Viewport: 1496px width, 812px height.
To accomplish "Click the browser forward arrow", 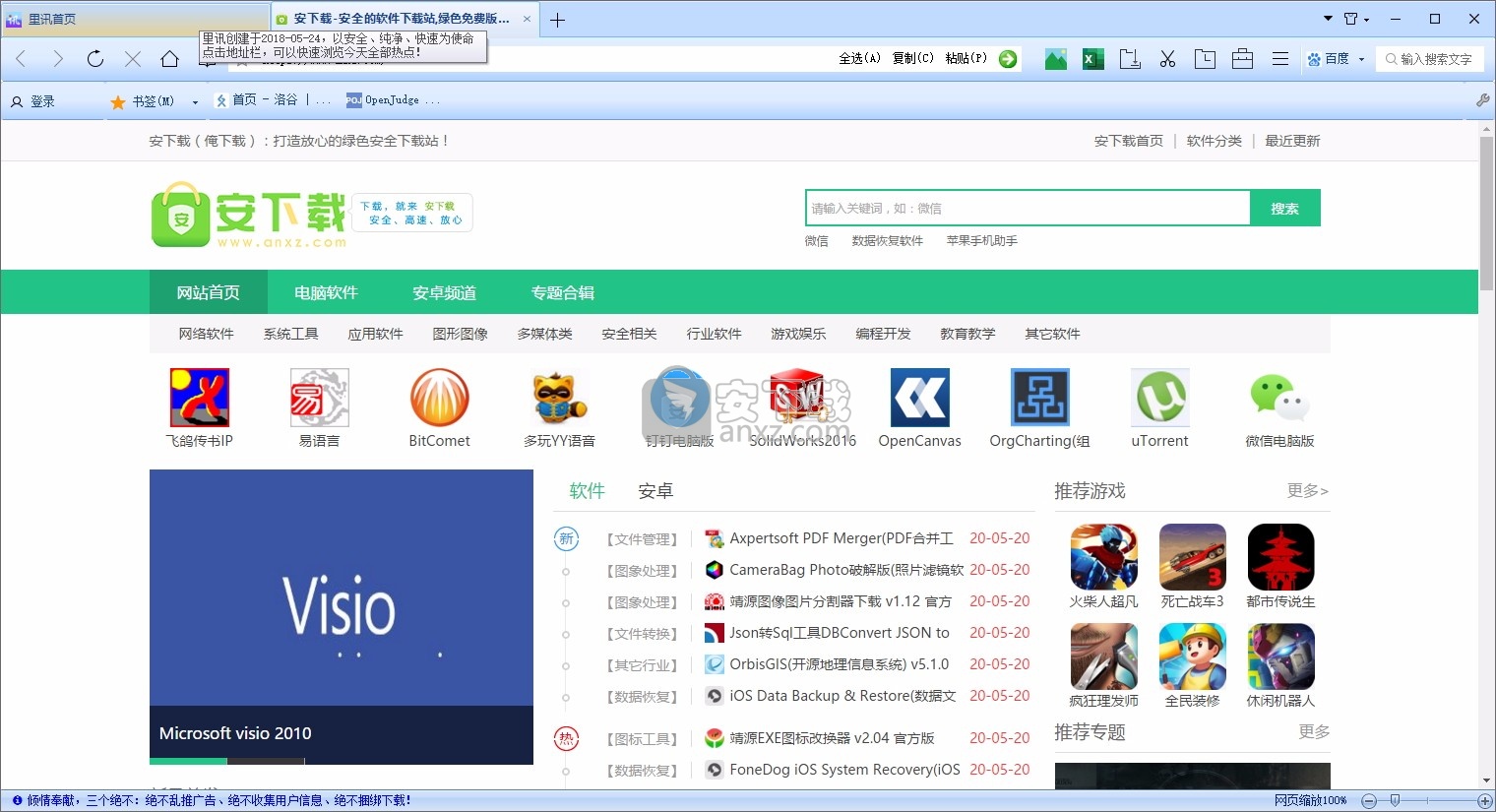I will click(58, 59).
